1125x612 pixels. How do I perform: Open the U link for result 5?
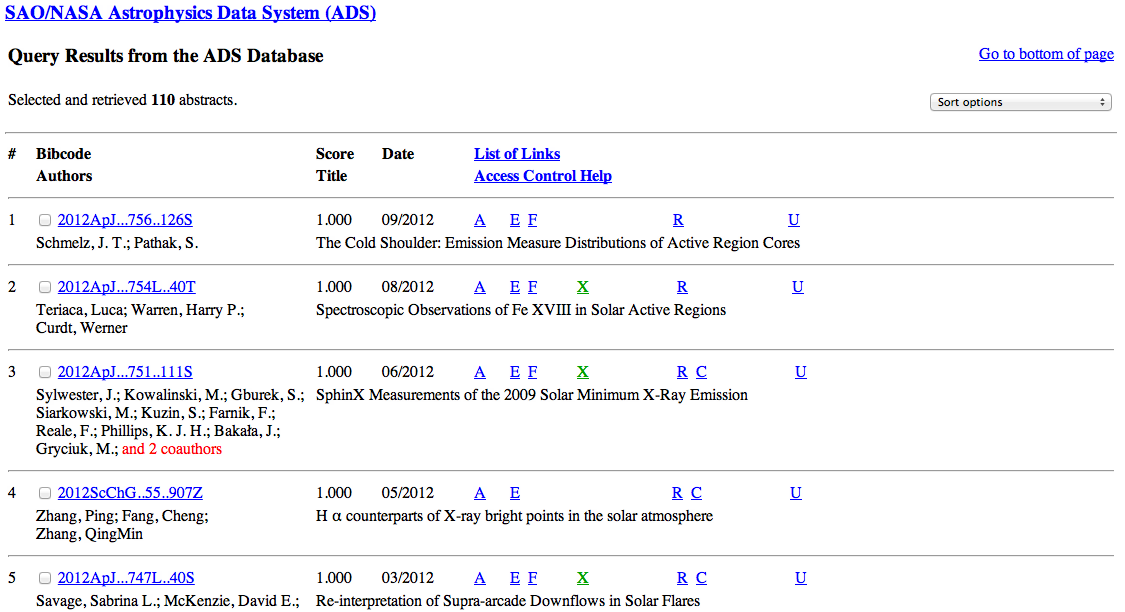click(801, 578)
